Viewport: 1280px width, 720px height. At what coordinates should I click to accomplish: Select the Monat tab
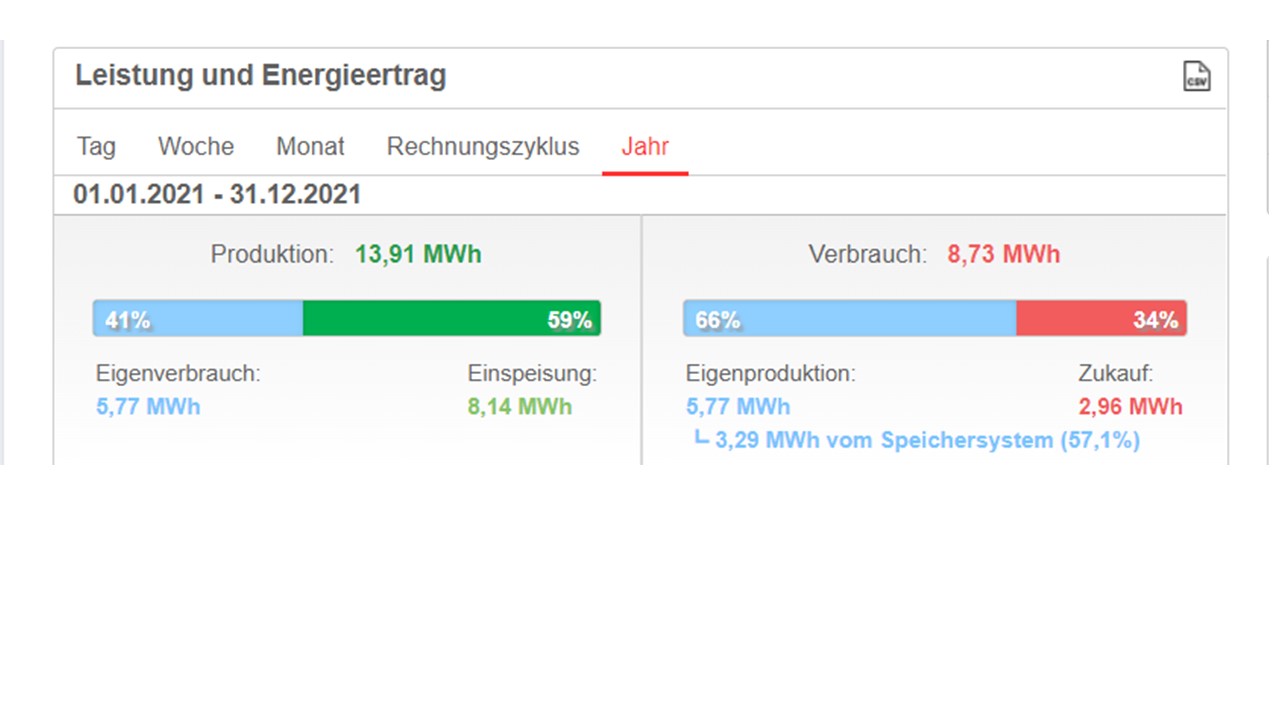[x=310, y=146]
